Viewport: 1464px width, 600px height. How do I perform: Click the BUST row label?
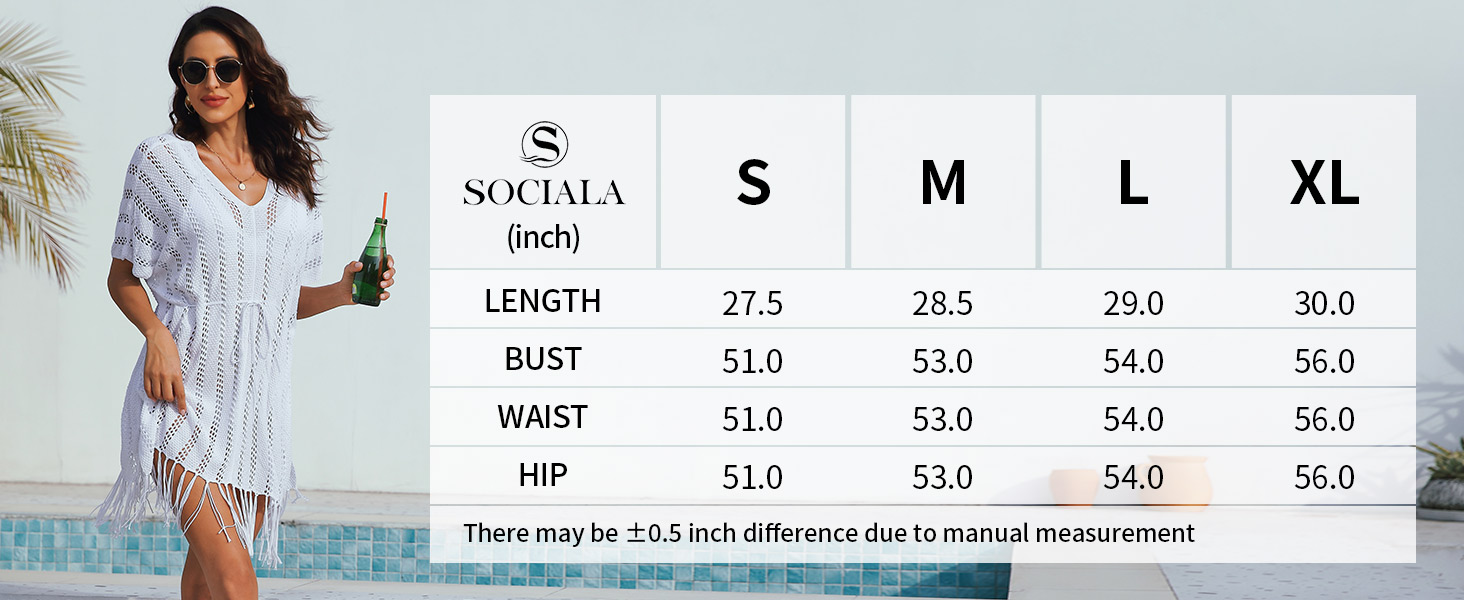(543, 359)
